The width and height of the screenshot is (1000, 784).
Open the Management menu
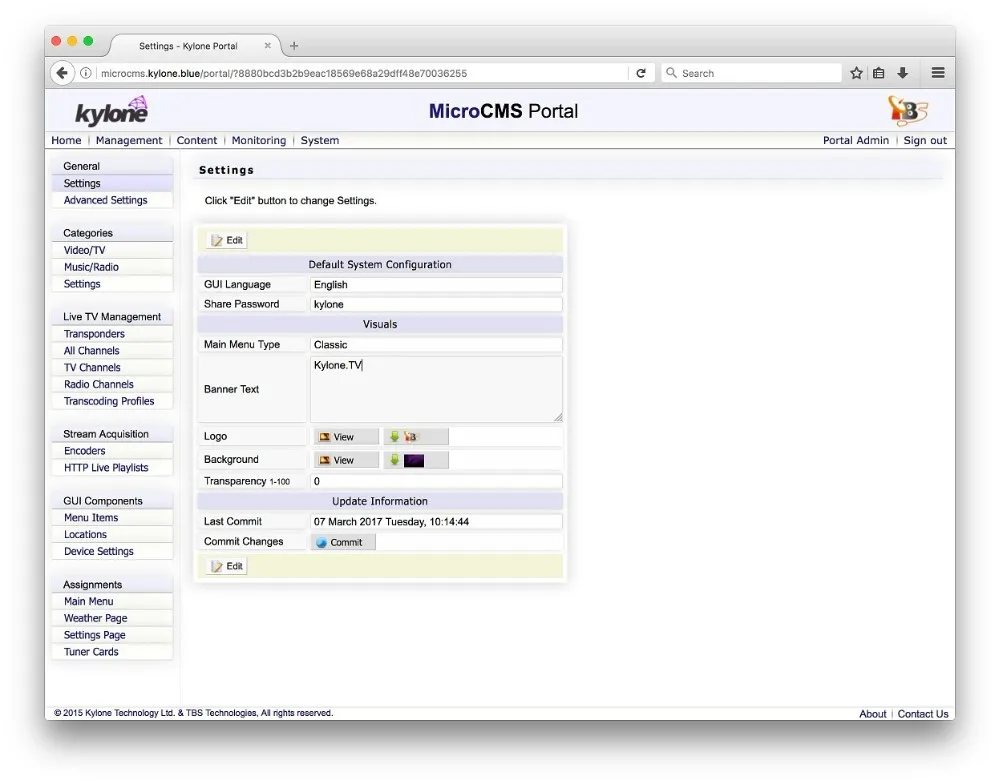pyautogui.click(x=129, y=141)
